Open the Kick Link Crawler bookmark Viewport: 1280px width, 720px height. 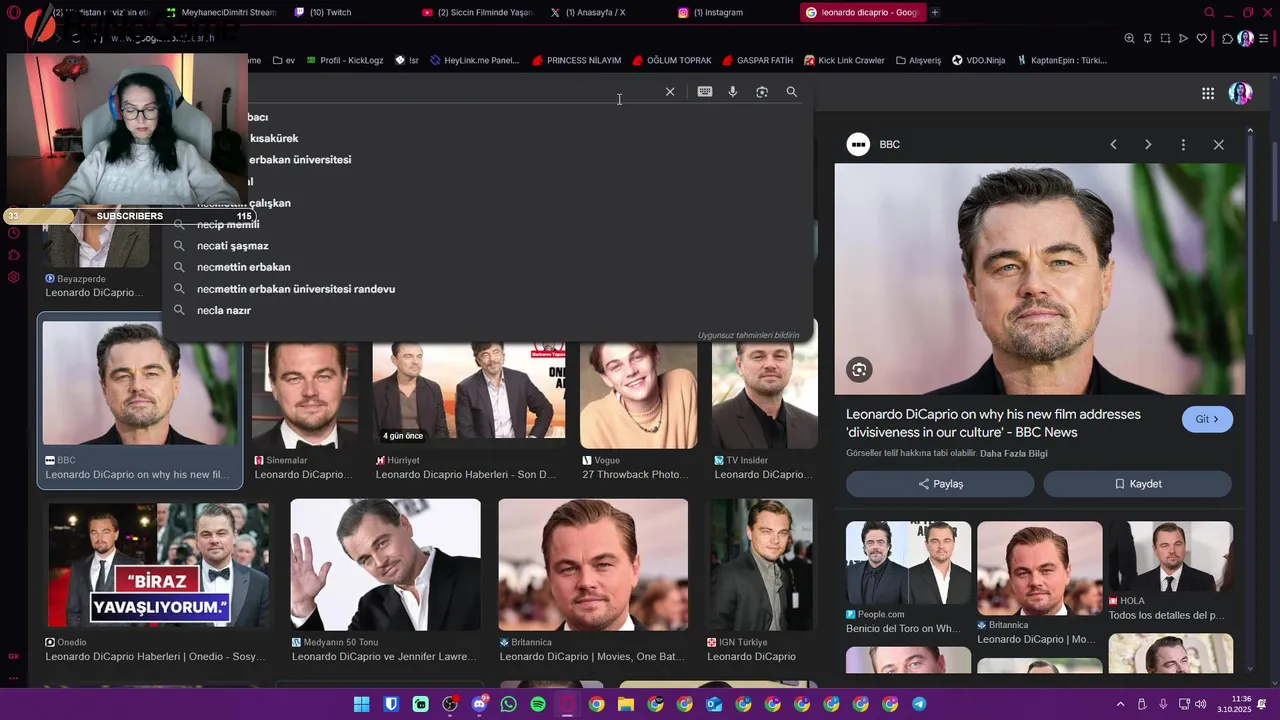[x=844, y=60]
